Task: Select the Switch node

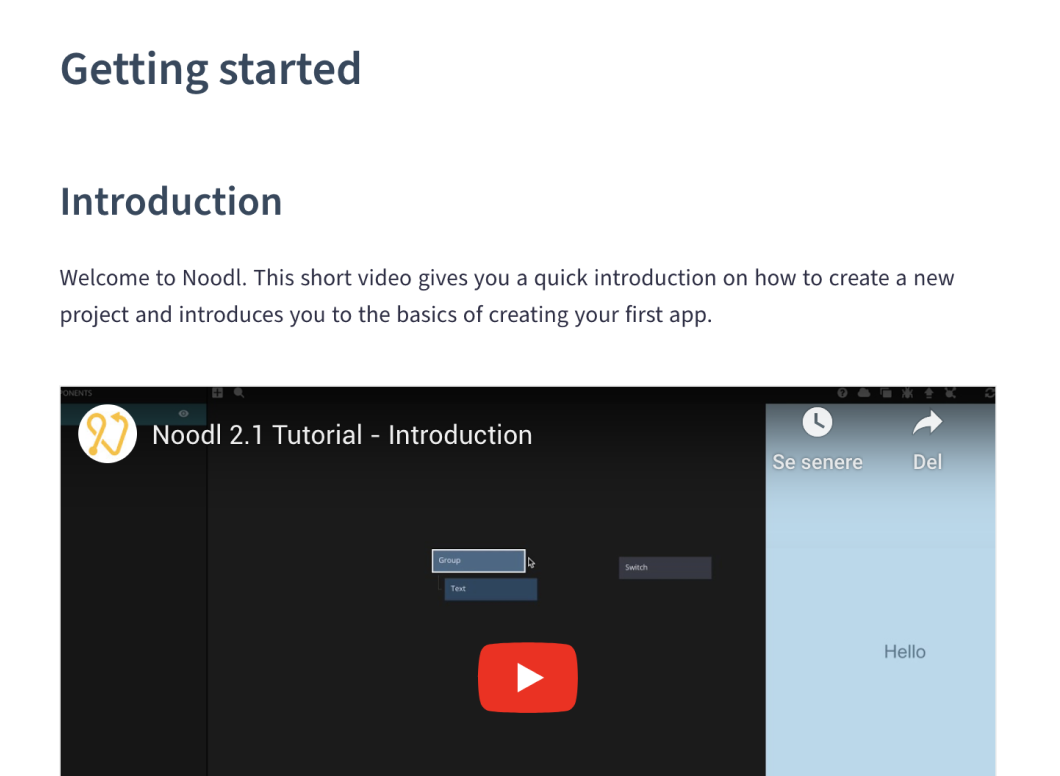Action: click(665, 568)
